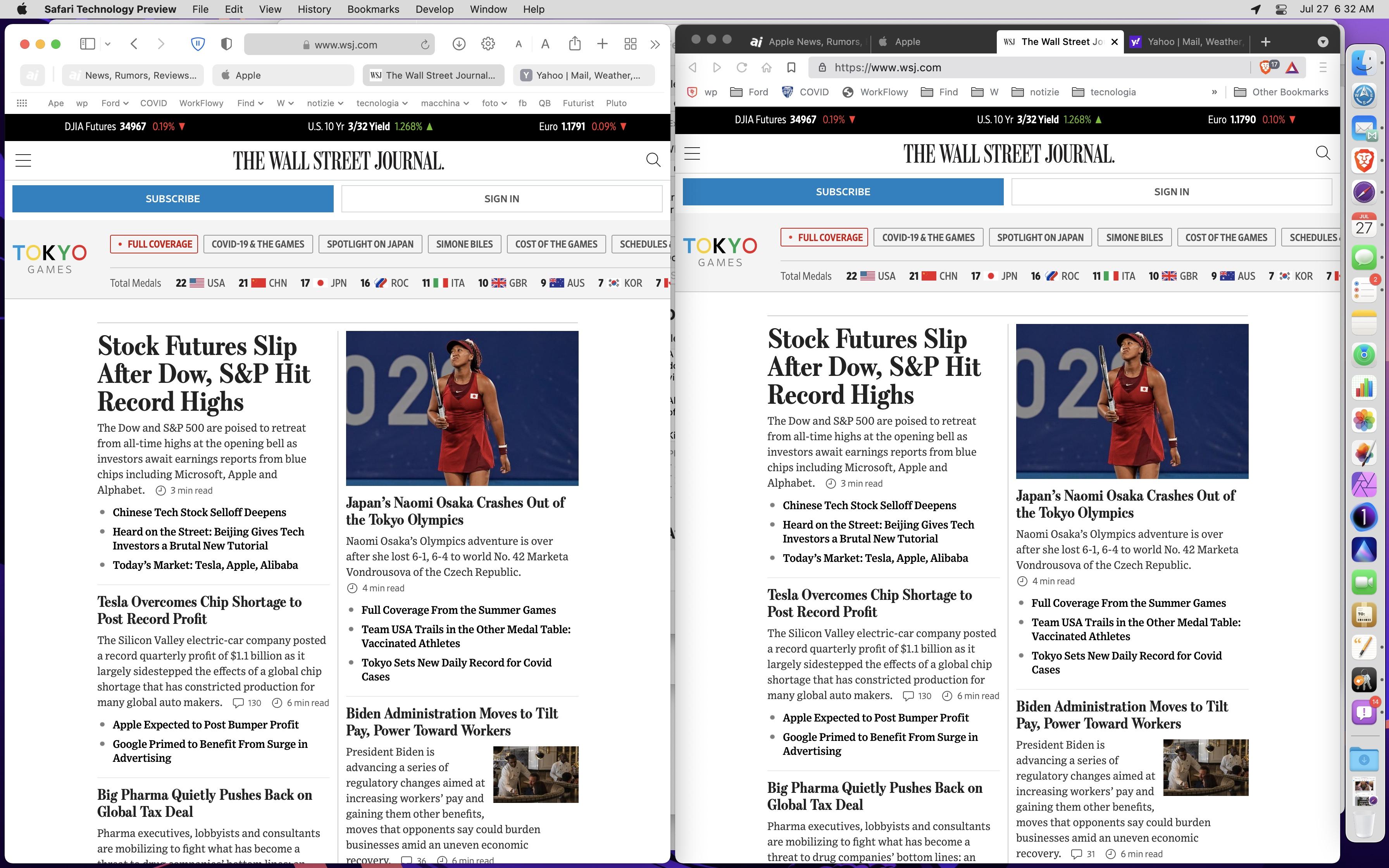Click Safari's Downloads icon in toolbar

pos(458,44)
